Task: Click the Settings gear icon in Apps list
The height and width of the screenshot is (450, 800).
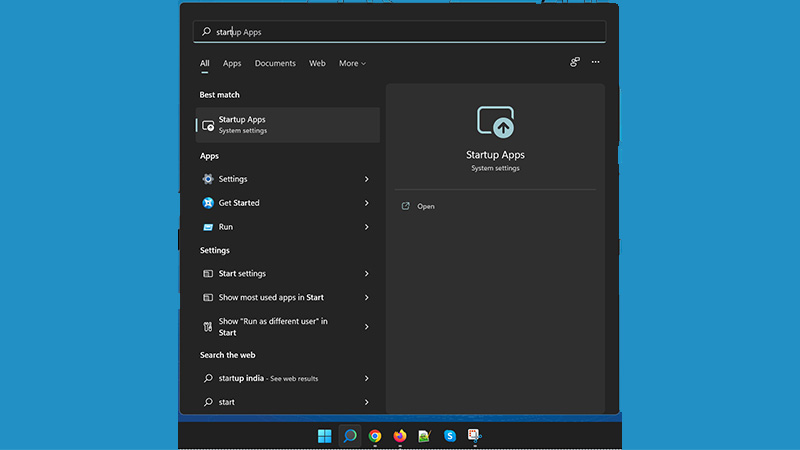Action: 208,179
